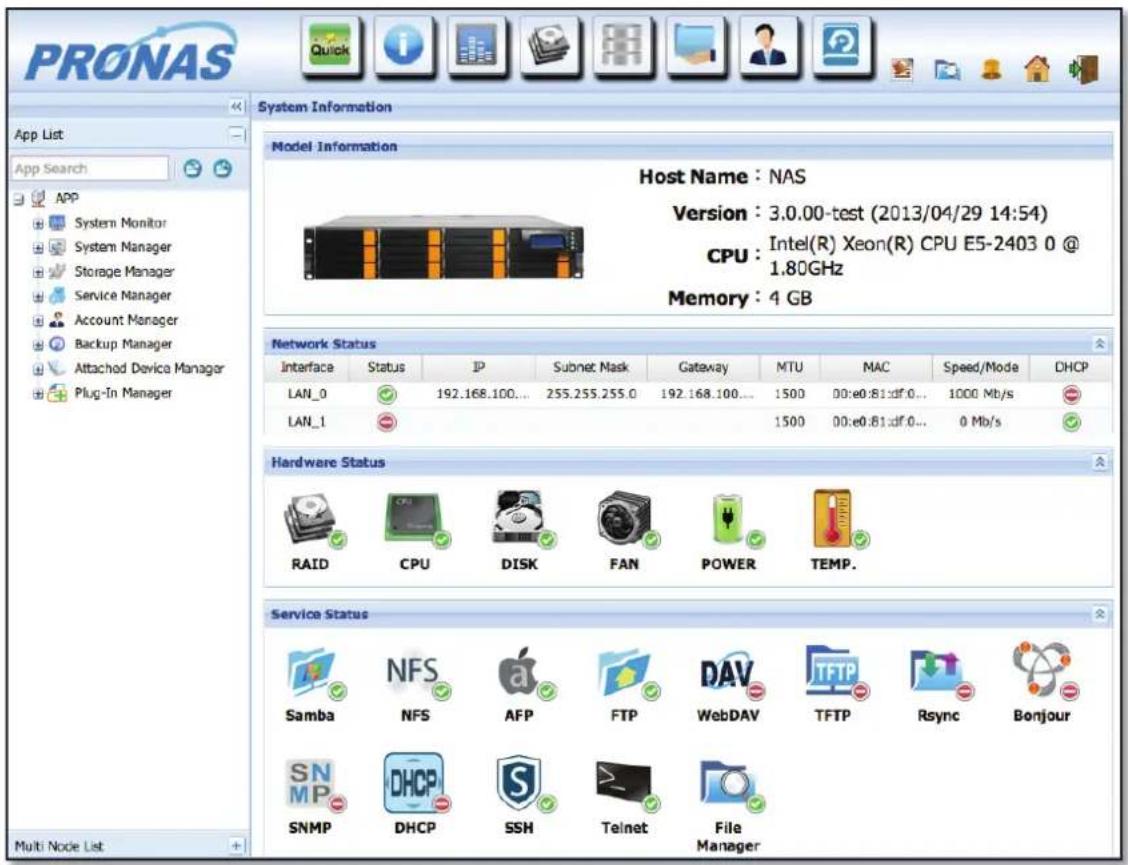This screenshot has height=865, width=1128.
Task: Click the home icon in header
Action: [x=1037, y=69]
